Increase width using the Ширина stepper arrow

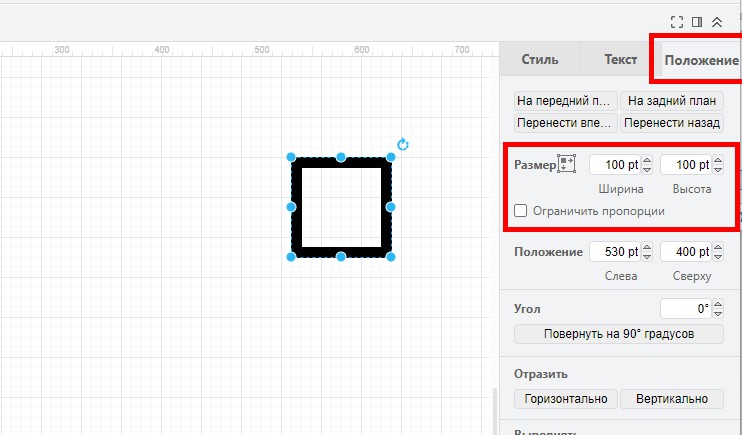(x=647, y=161)
